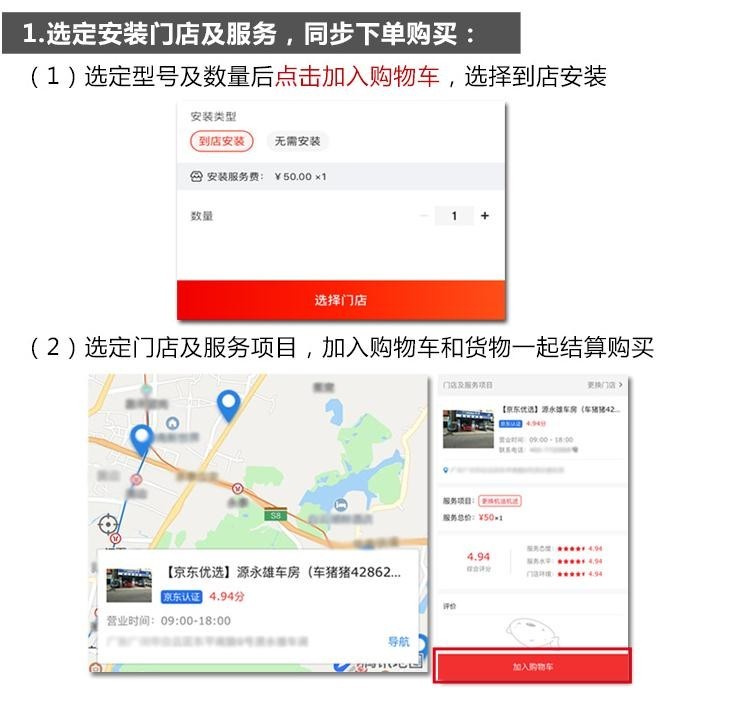Tap the S8 highway marker on map

276,515
